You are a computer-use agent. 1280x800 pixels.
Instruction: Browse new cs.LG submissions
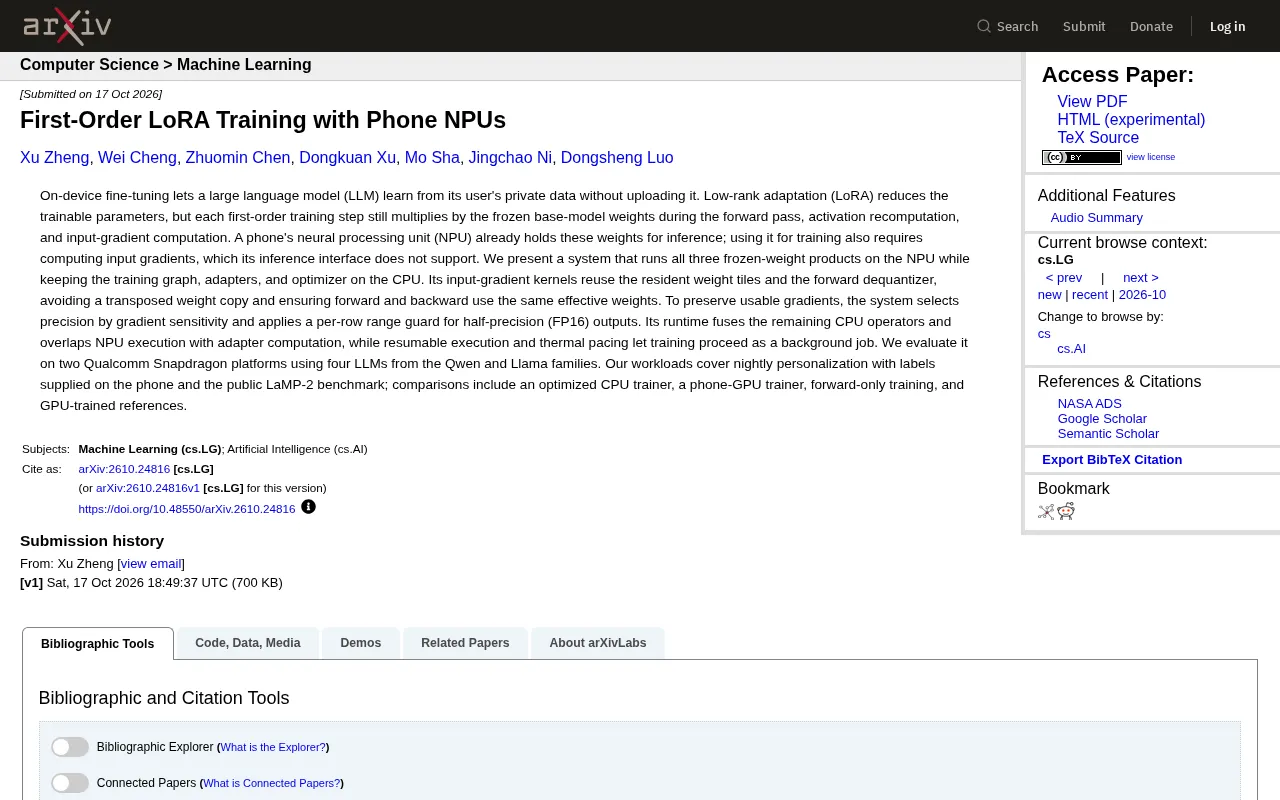(x=1049, y=295)
